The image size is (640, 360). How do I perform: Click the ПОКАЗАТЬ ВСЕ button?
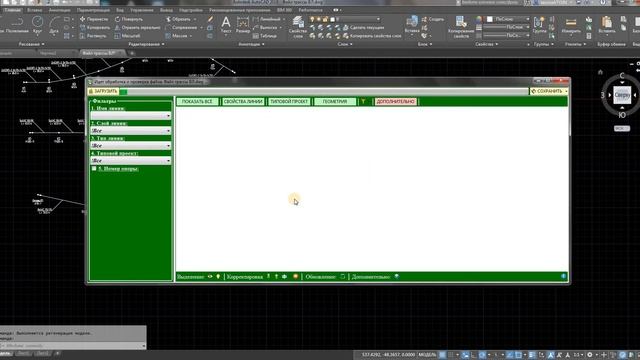click(x=198, y=102)
